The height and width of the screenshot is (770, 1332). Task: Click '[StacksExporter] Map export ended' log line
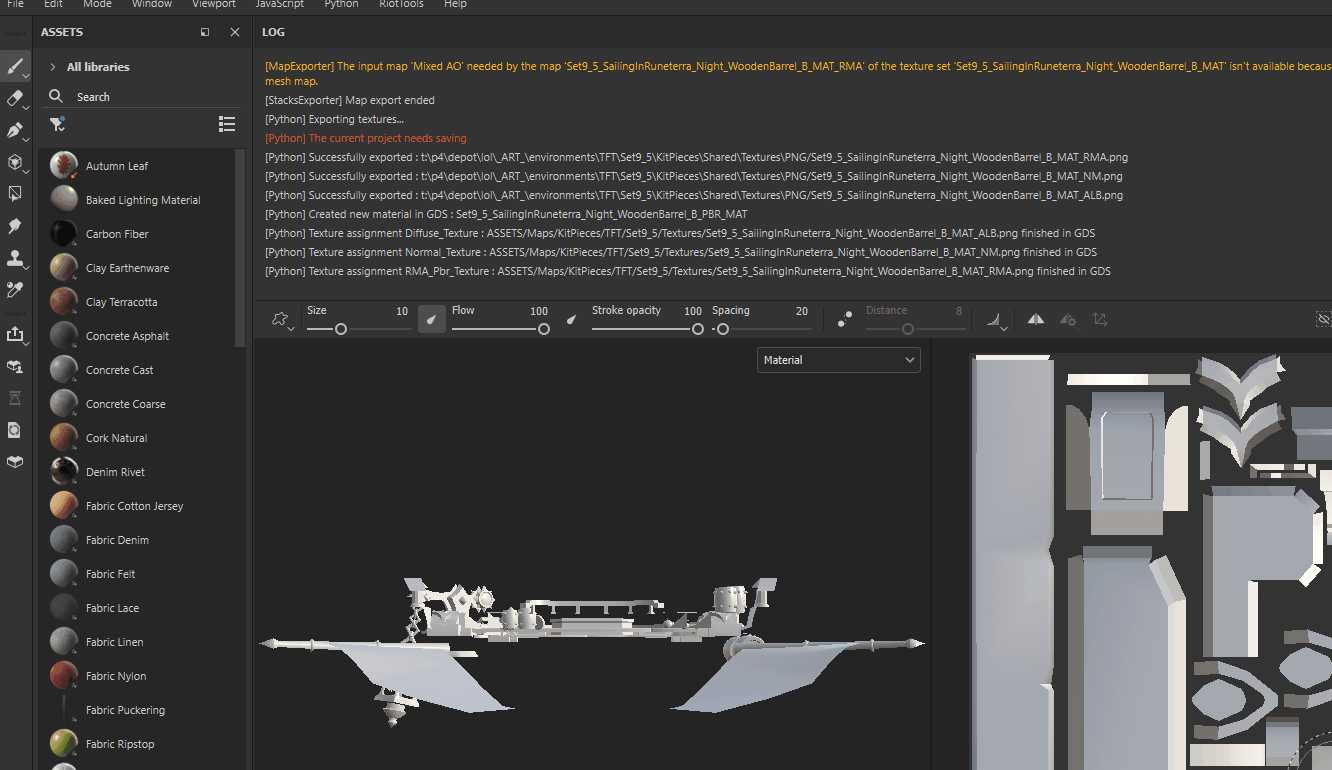click(350, 100)
